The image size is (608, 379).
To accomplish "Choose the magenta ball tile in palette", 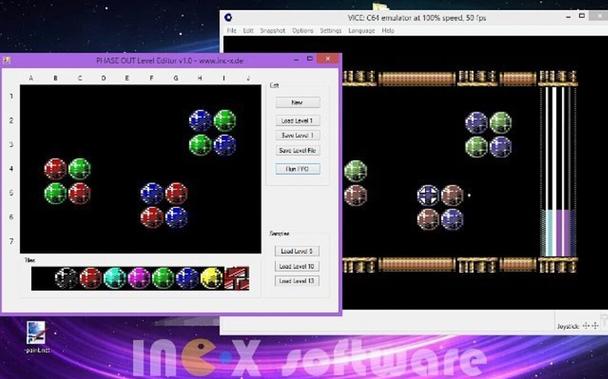I will 139,279.
